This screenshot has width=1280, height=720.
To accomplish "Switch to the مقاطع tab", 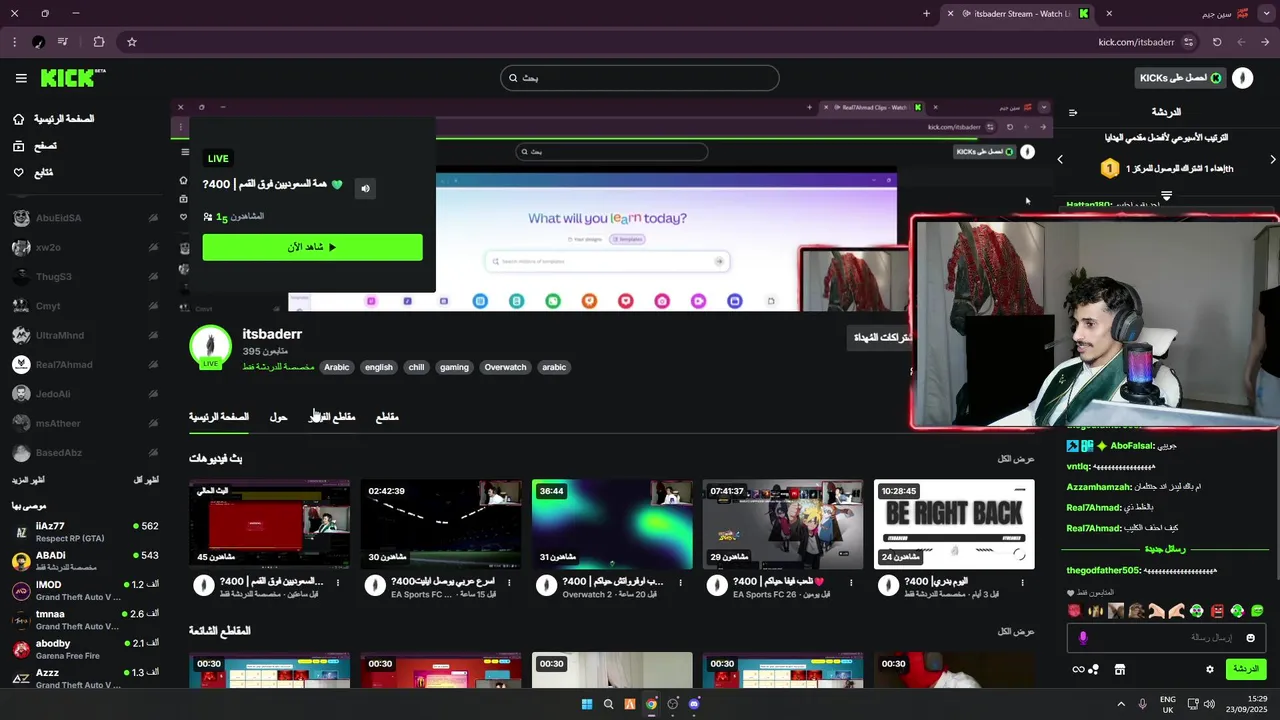I will [387, 417].
